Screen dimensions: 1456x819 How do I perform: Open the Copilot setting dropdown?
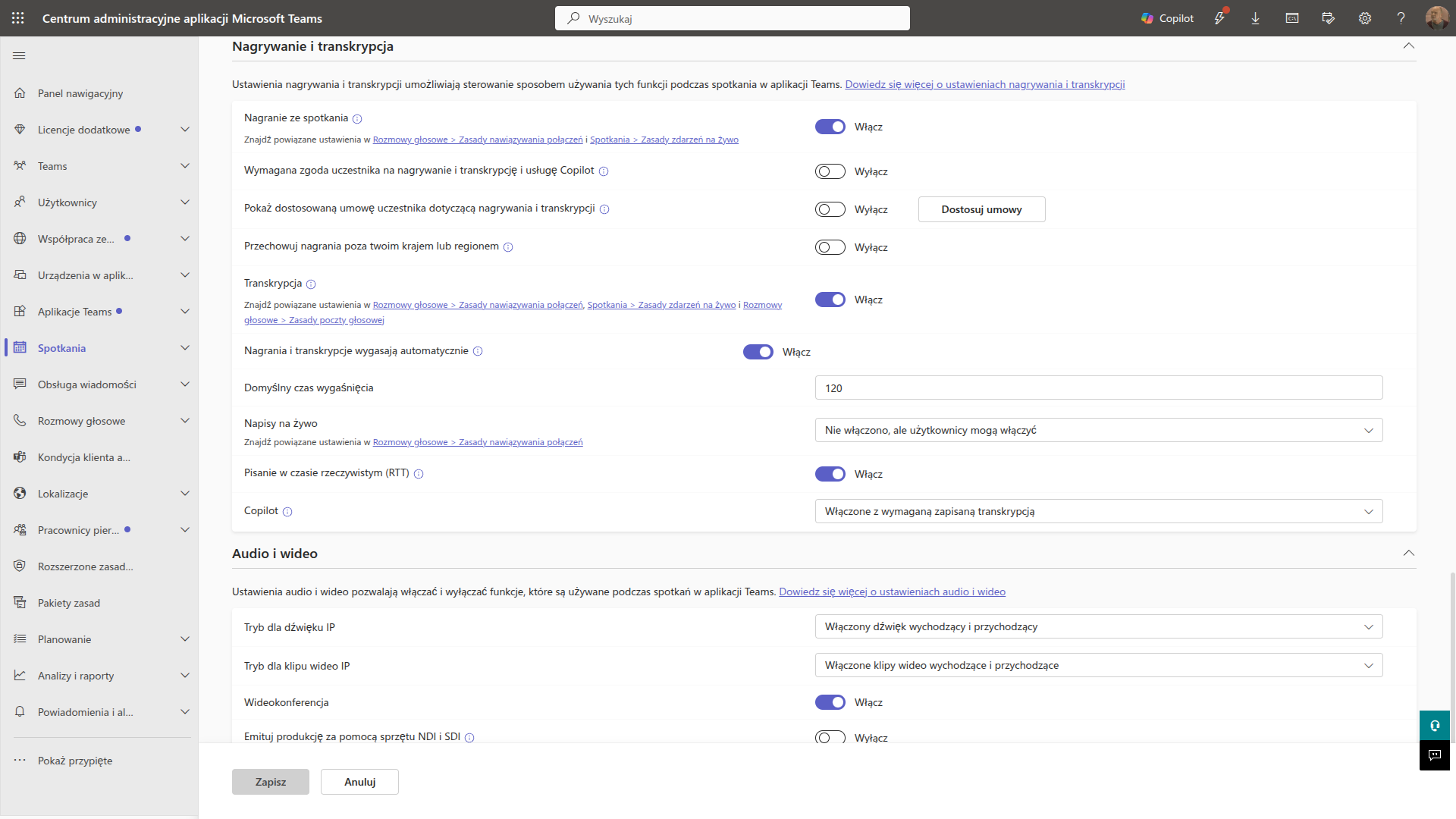pos(1099,511)
